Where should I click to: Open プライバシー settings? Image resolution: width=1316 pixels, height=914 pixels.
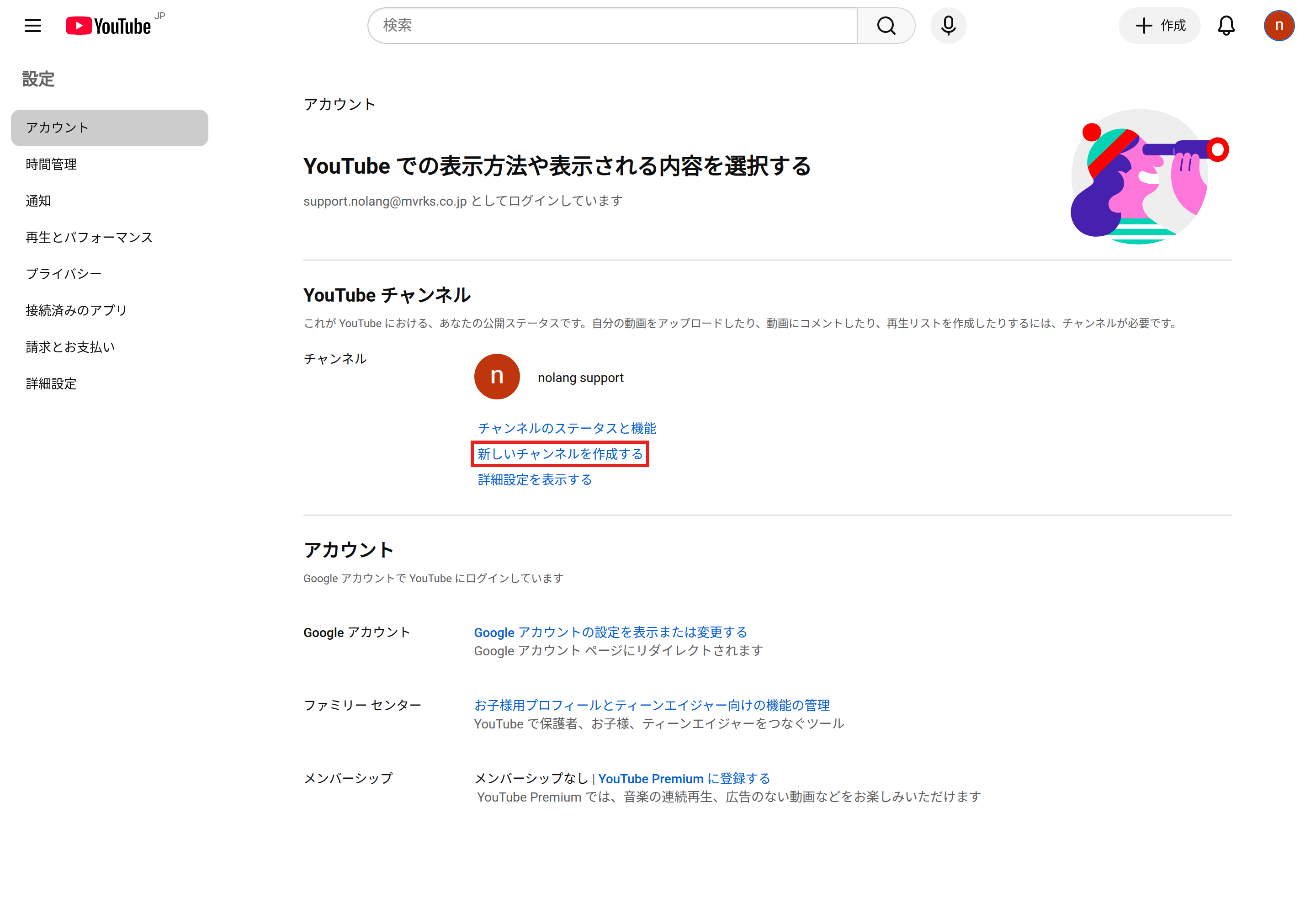coord(109,274)
